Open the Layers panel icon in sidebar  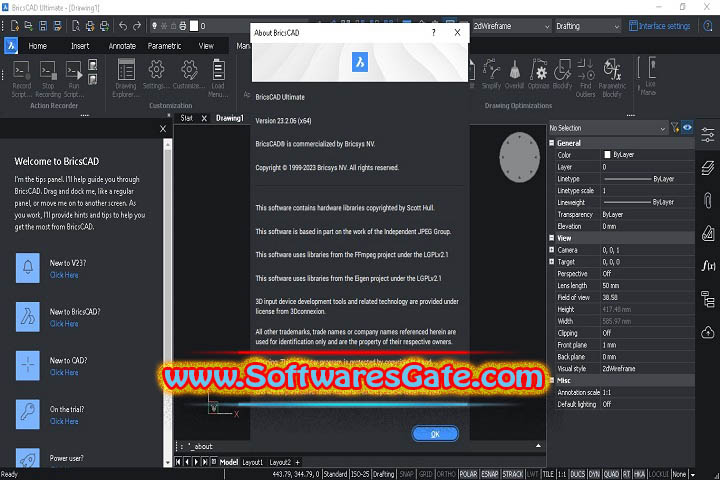[x=708, y=168]
